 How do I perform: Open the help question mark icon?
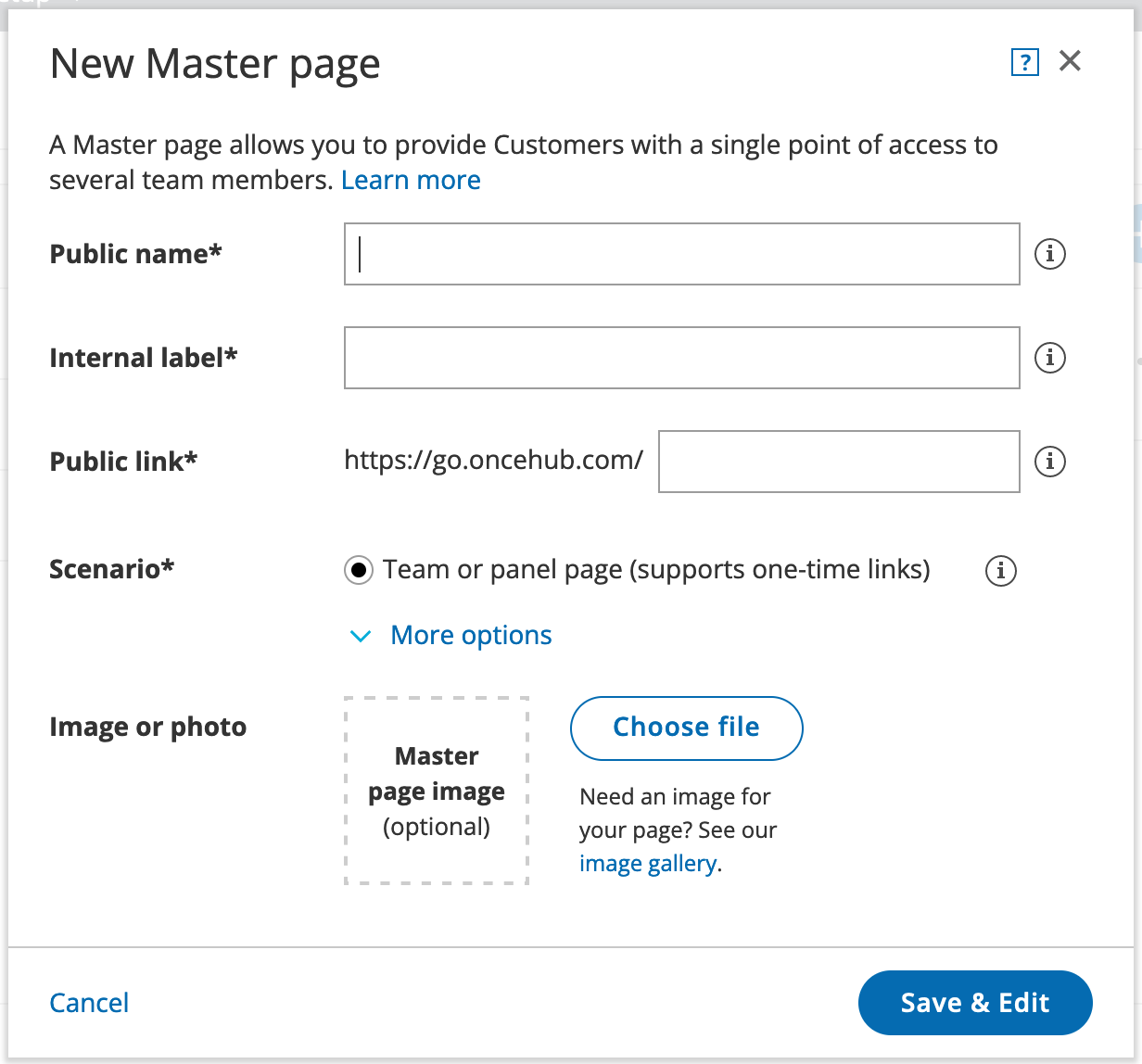[x=1024, y=62]
